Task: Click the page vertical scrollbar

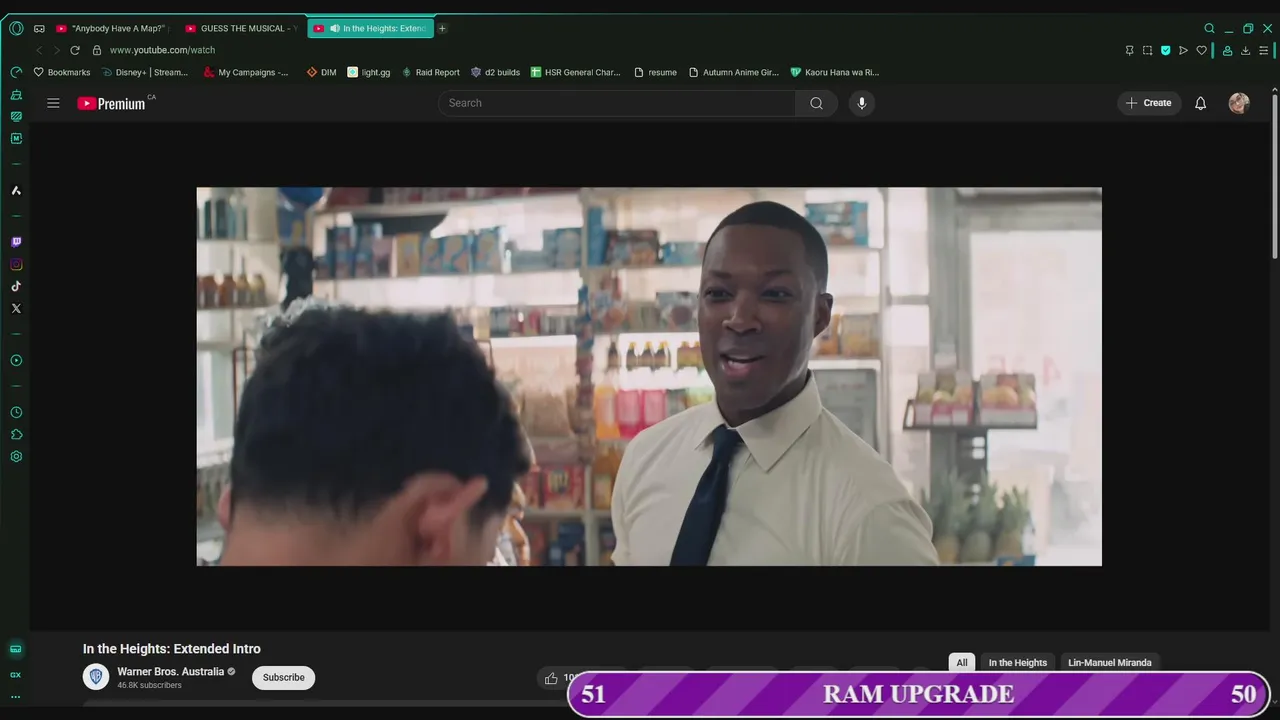Action: [x=1275, y=175]
